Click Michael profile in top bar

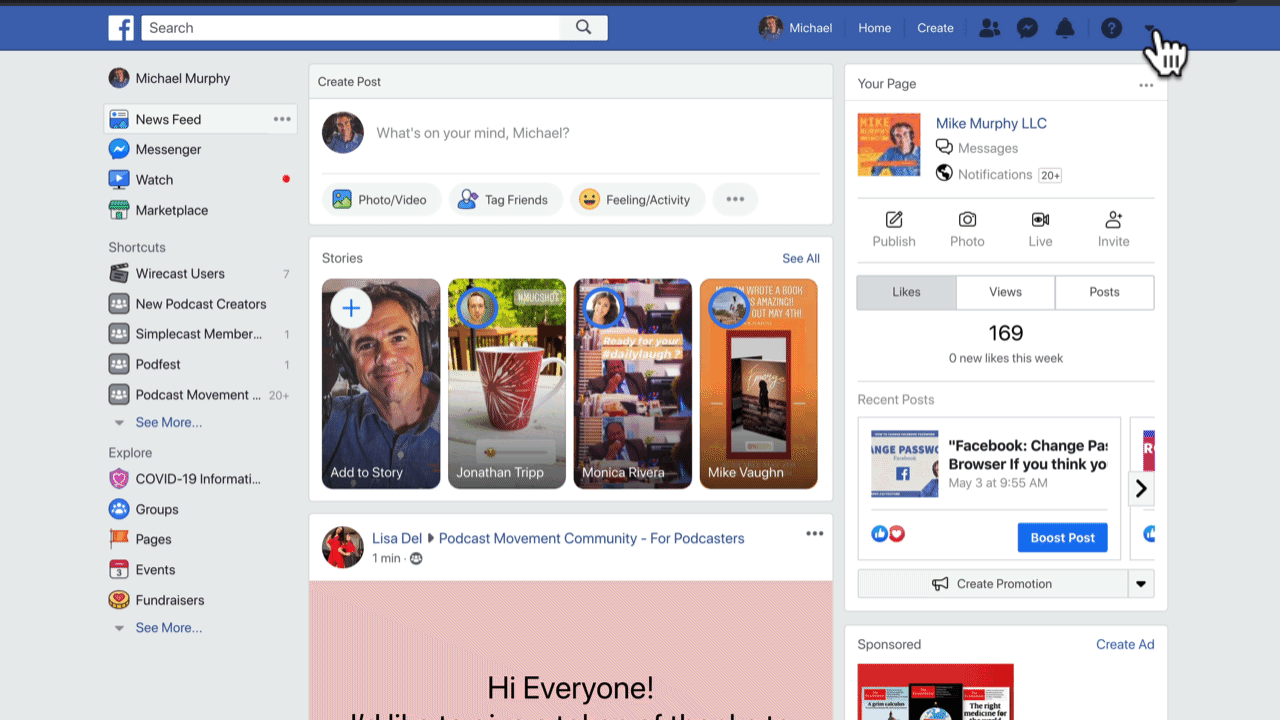click(796, 28)
